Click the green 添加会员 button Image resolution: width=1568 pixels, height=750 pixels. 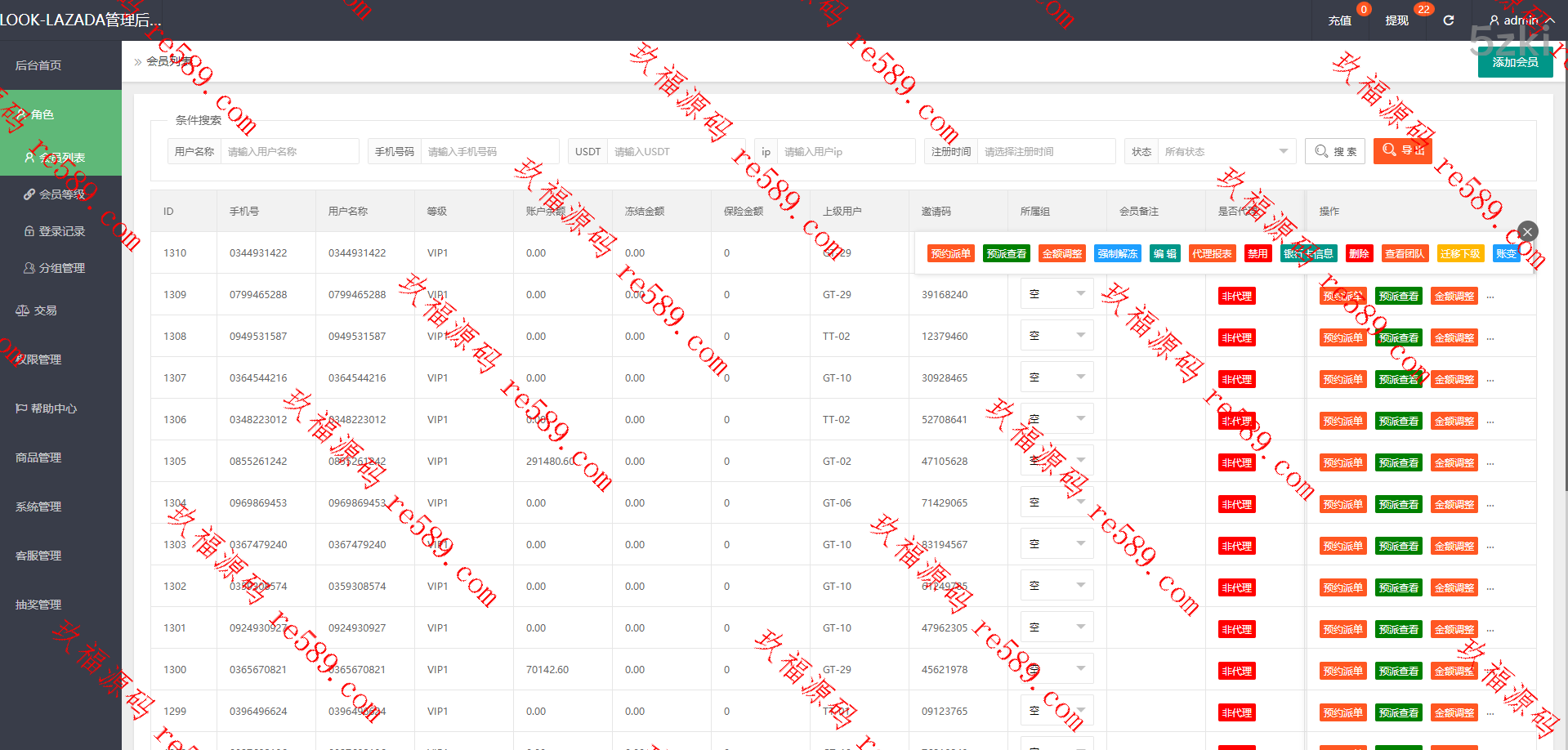[x=1515, y=62]
